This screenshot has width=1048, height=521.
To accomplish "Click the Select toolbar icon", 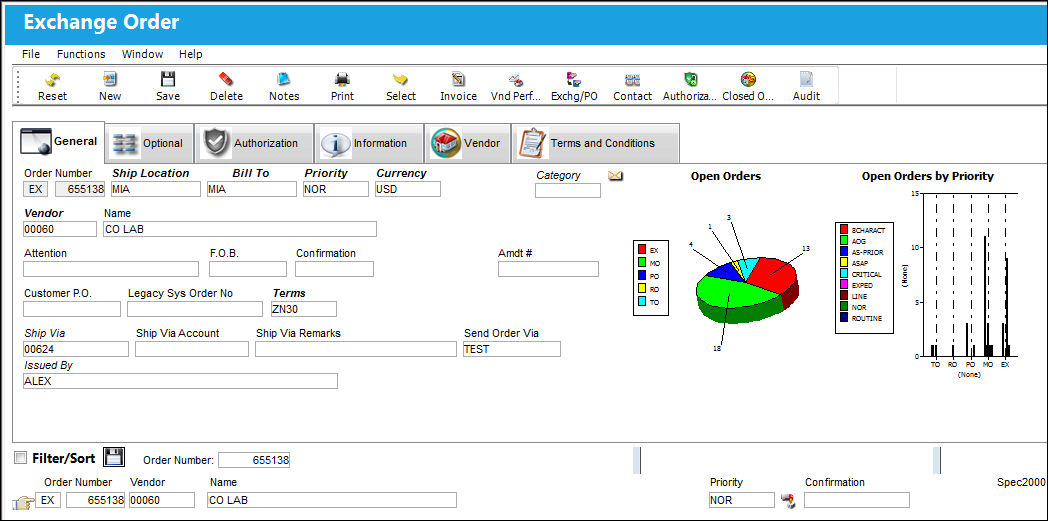I will 400,80.
